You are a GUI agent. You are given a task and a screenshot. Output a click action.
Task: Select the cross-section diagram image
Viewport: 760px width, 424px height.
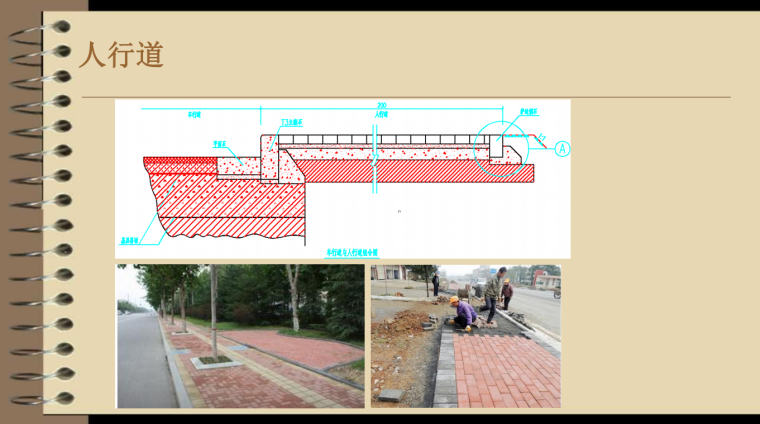coord(342,178)
